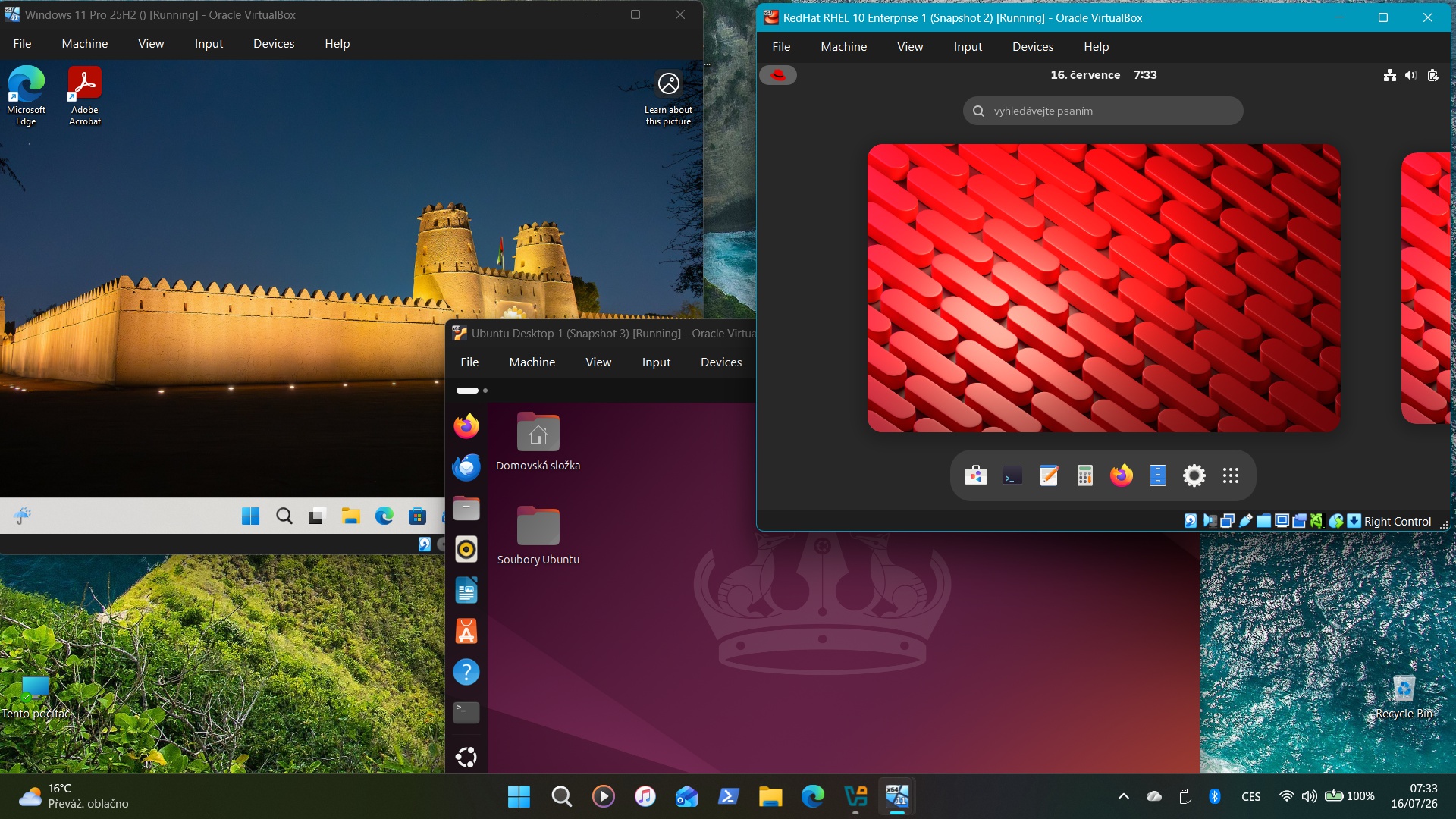This screenshot has height=819, width=1456.
Task: Launch Terminal from the RHEL dock
Action: [x=1012, y=475]
